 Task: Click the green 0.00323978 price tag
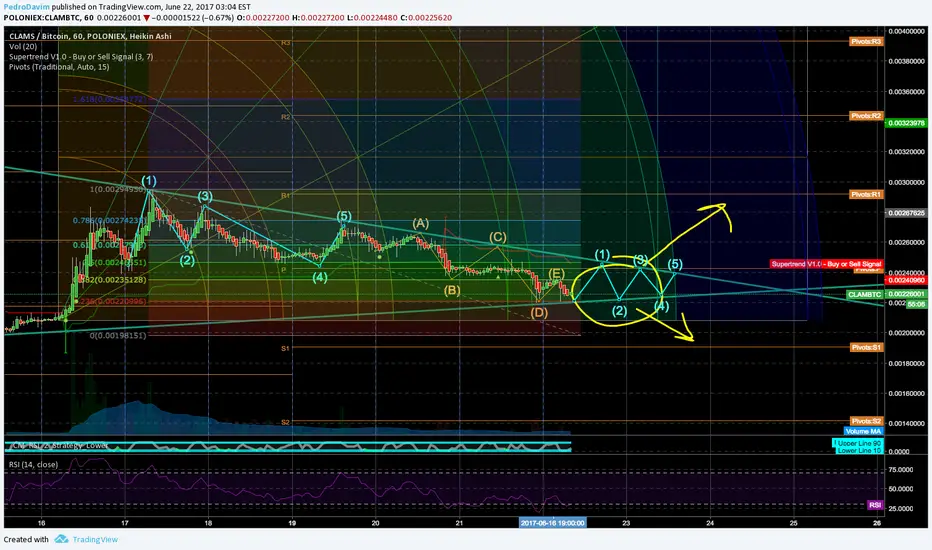click(906, 123)
